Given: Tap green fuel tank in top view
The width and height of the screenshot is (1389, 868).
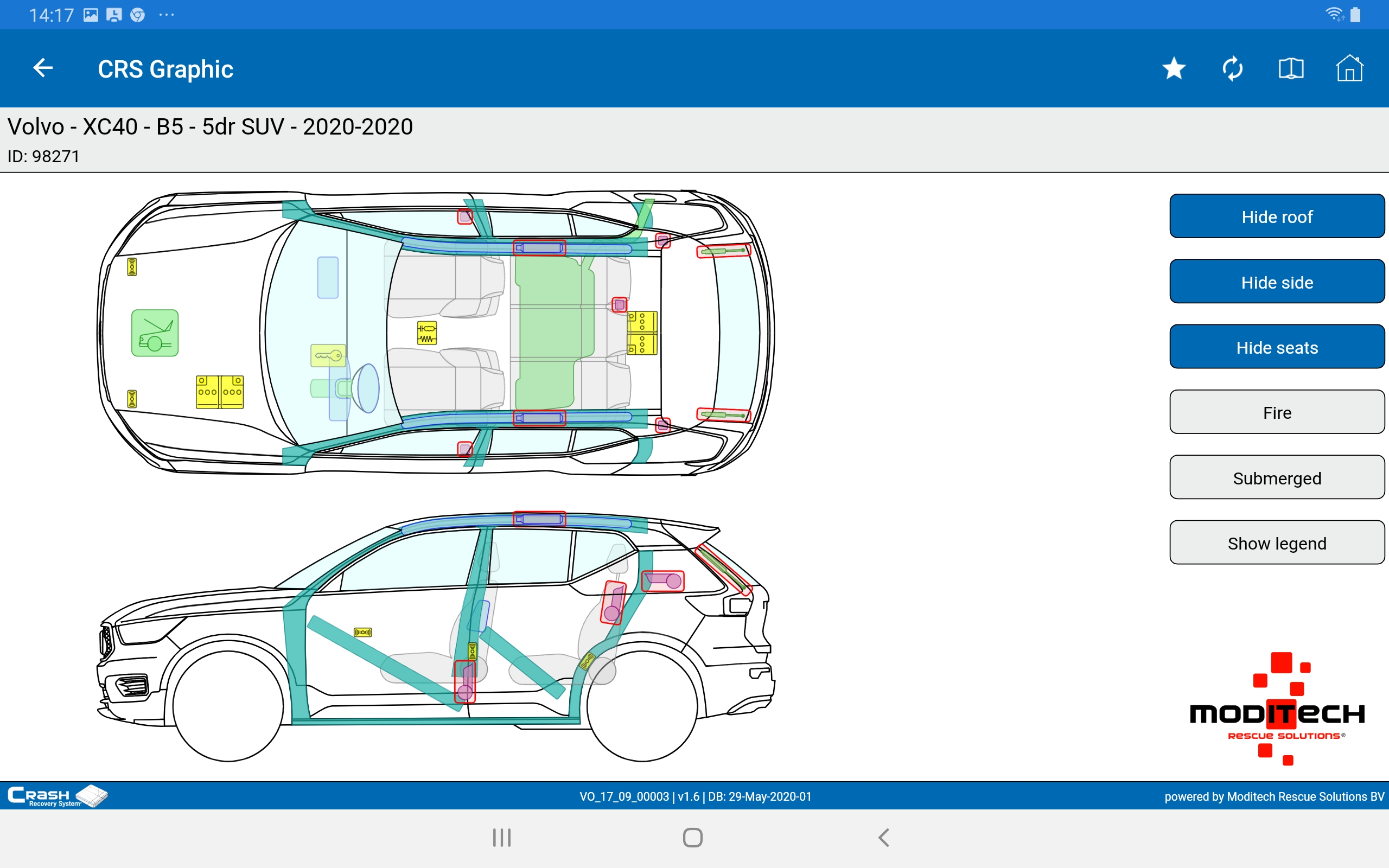Looking at the screenshot, I should 552,333.
